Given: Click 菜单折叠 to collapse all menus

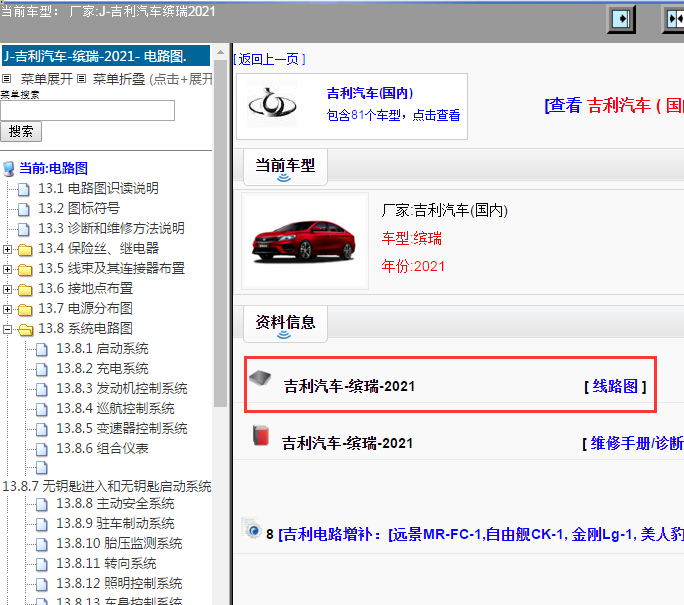Looking at the screenshot, I should point(119,79).
